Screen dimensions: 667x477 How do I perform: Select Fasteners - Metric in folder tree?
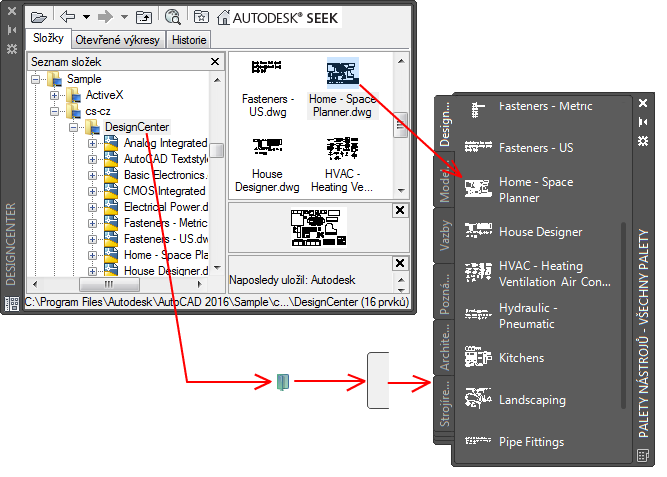click(165, 223)
